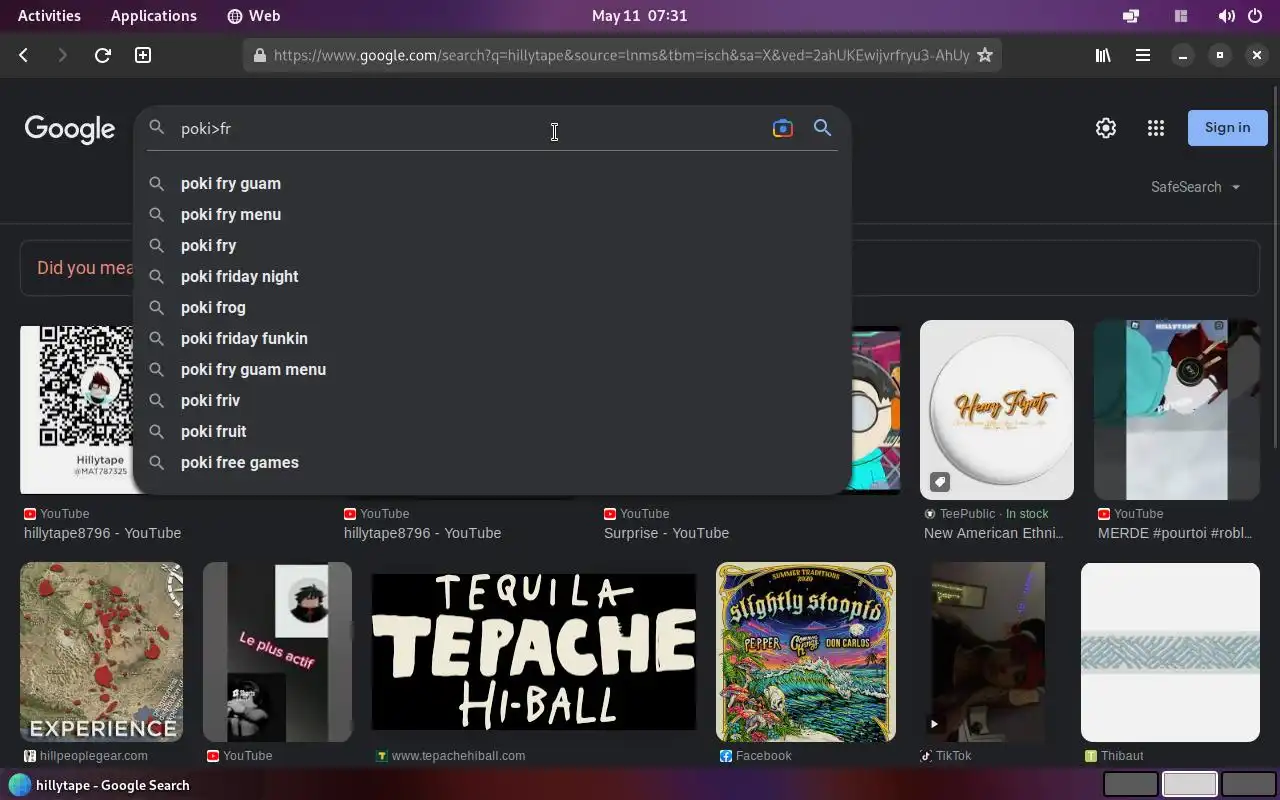Select suggestion 'poki fry guam'
The width and height of the screenshot is (1280, 800).
click(492, 184)
